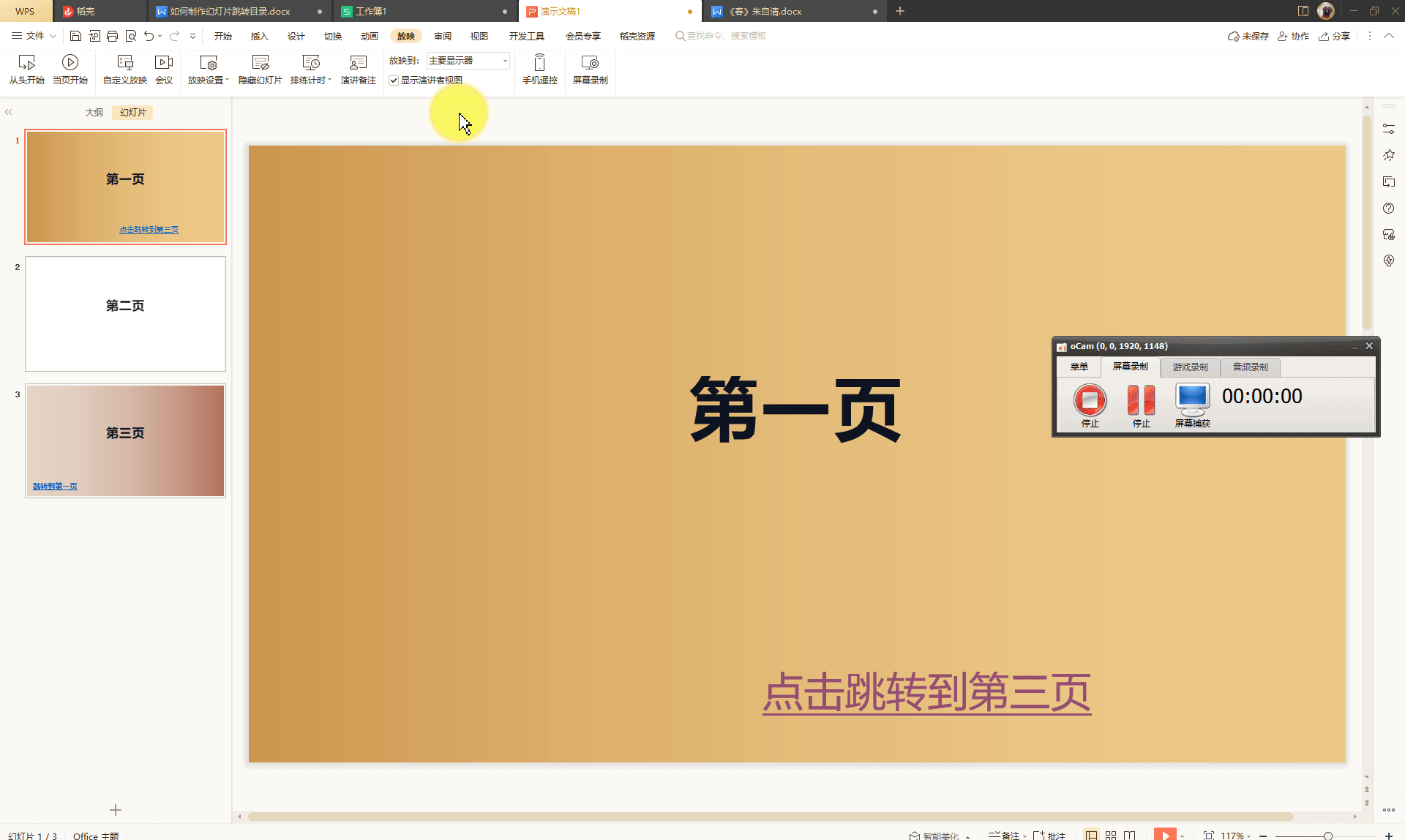
Task: Expand the 放映到 (Display To) dropdown
Action: point(505,60)
